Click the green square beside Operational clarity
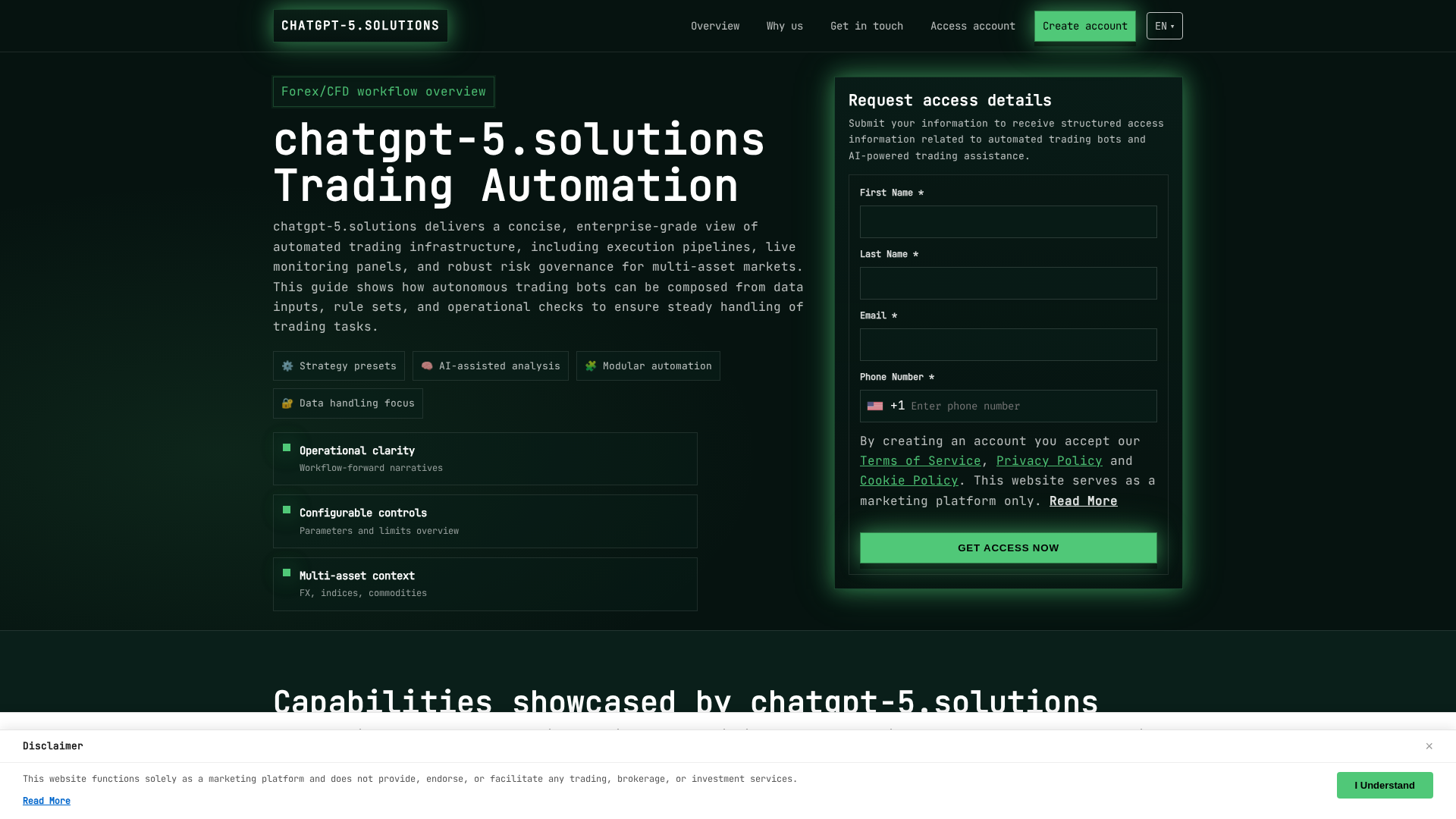 287,447
